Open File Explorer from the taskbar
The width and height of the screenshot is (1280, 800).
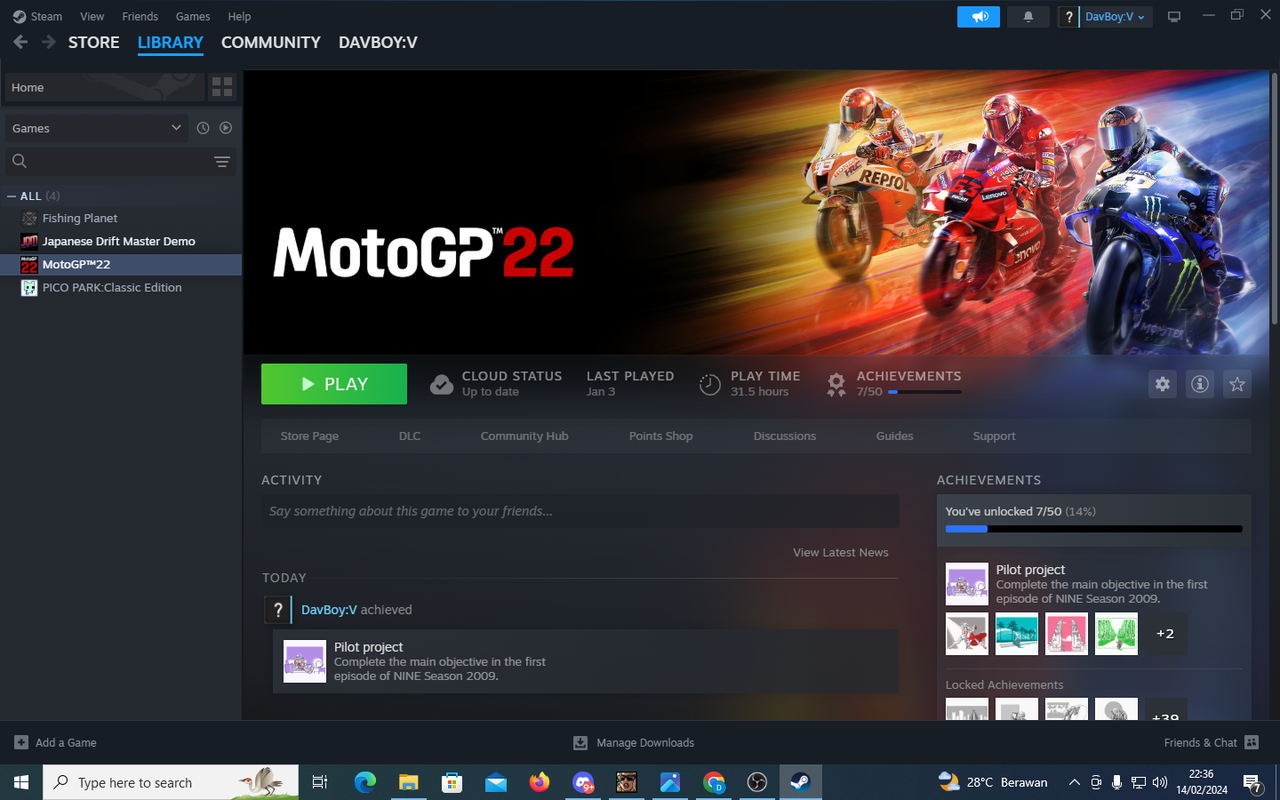(x=408, y=782)
